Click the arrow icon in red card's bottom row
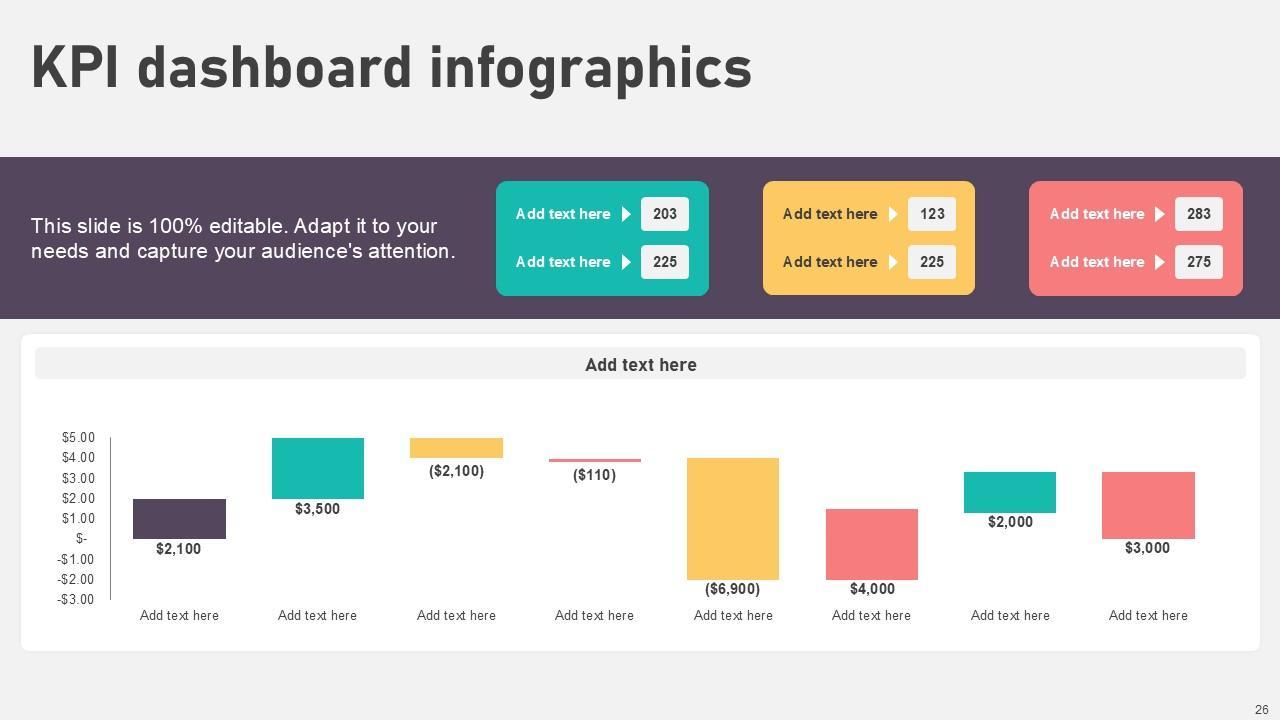This screenshot has height=720, width=1280. click(x=1160, y=262)
